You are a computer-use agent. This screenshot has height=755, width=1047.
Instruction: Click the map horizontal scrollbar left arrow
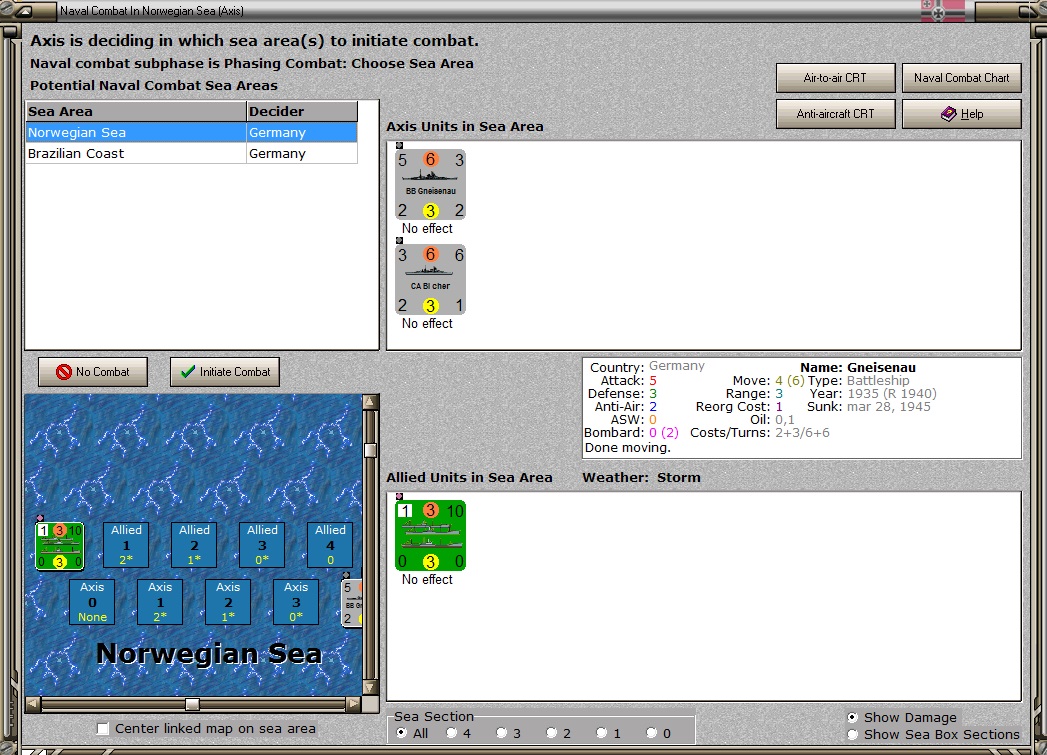pyautogui.click(x=33, y=704)
